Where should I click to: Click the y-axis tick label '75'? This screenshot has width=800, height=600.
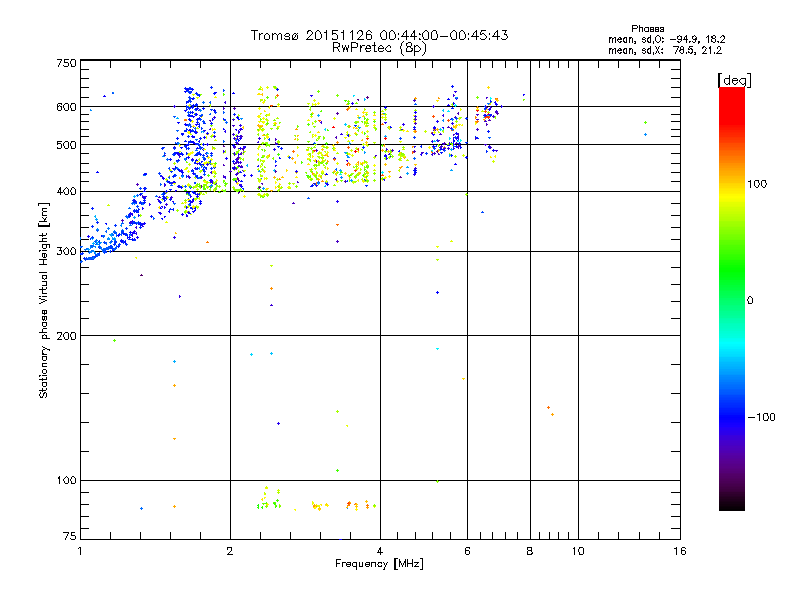70,536
